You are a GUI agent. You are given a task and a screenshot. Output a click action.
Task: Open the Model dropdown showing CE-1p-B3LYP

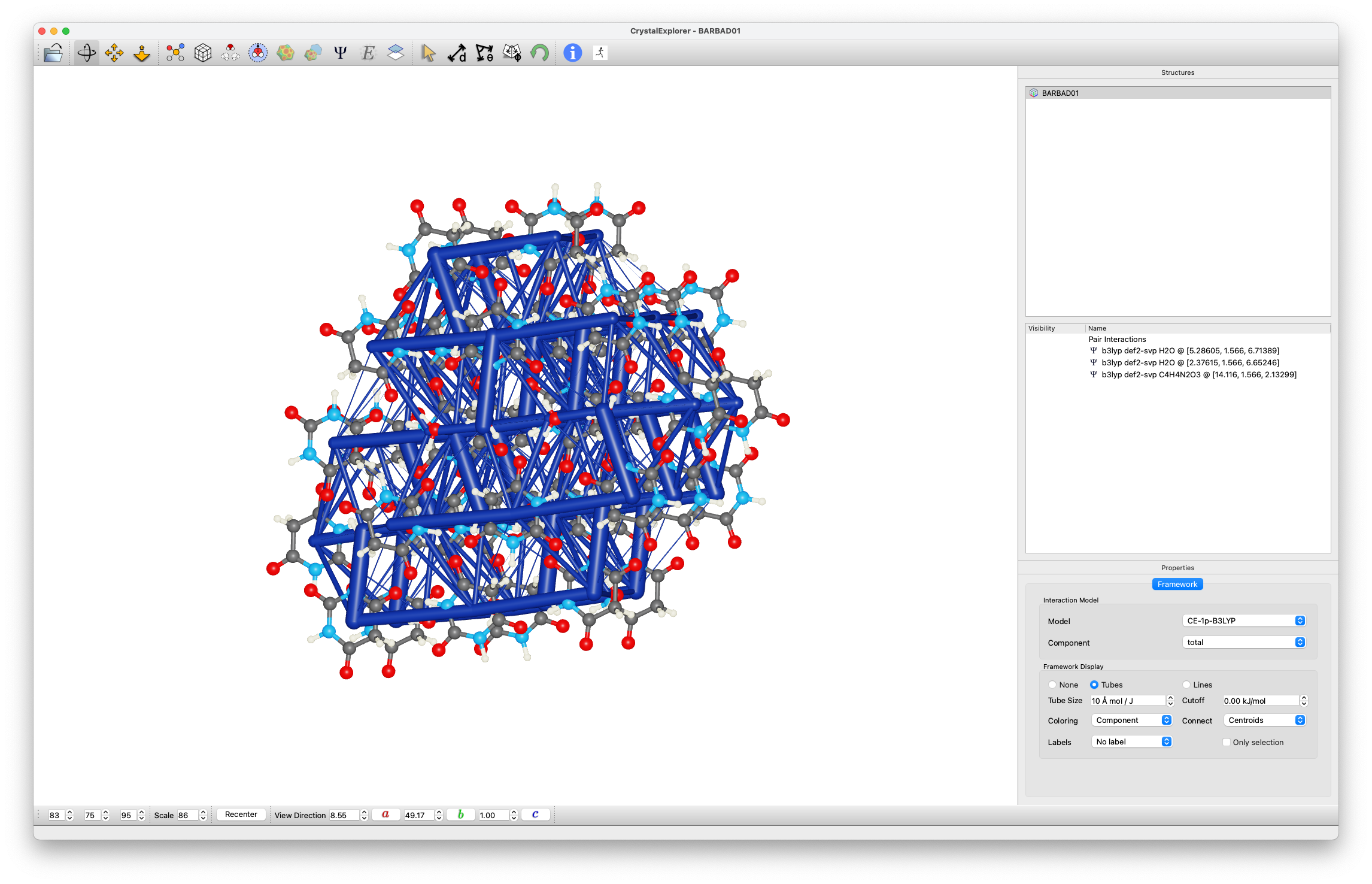1243,620
